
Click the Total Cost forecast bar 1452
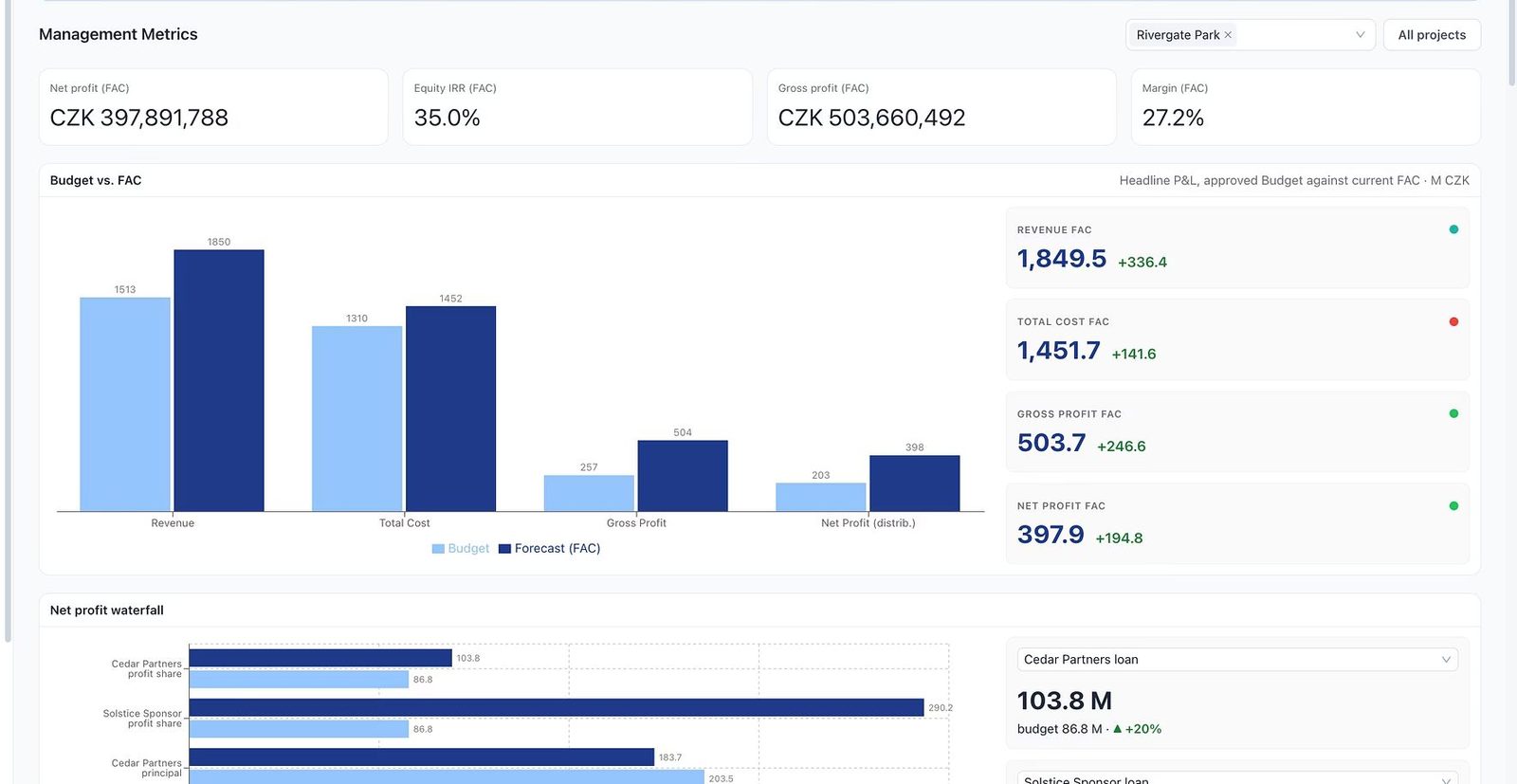[450, 409]
